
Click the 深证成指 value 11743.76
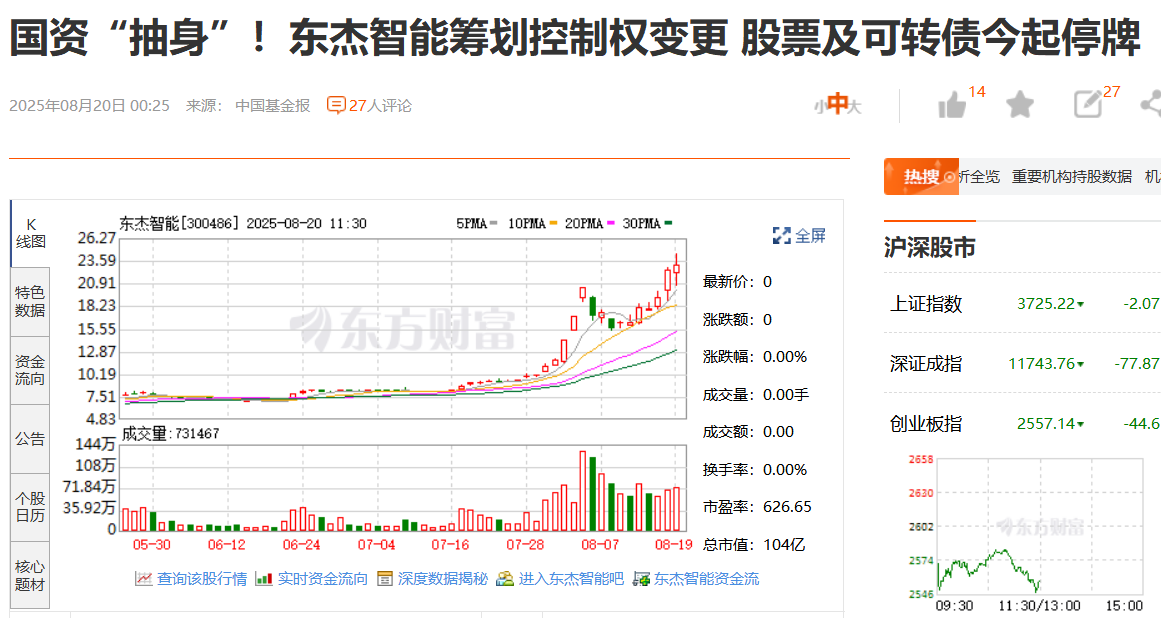pos(1041,363)
